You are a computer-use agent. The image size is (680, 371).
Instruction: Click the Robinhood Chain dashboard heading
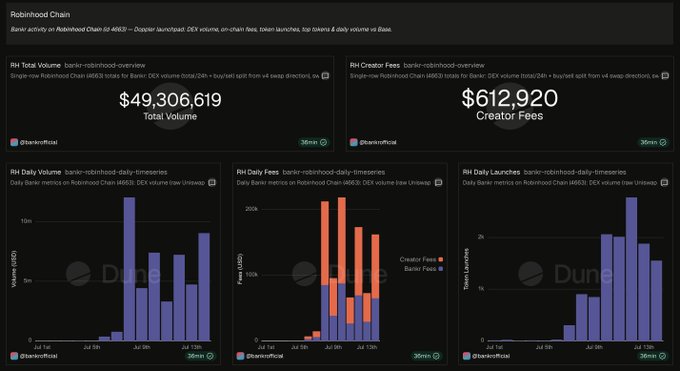[40, 15]
